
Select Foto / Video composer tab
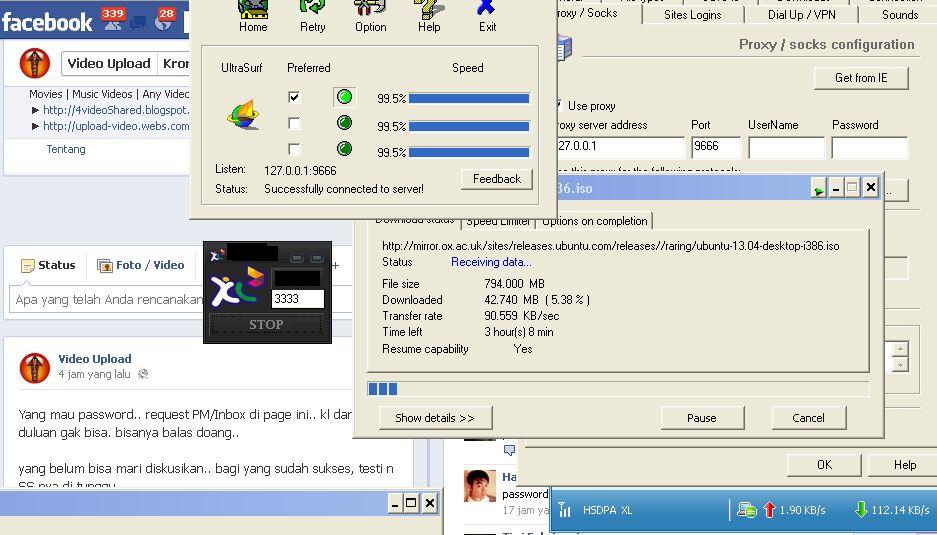click(141, 265)
